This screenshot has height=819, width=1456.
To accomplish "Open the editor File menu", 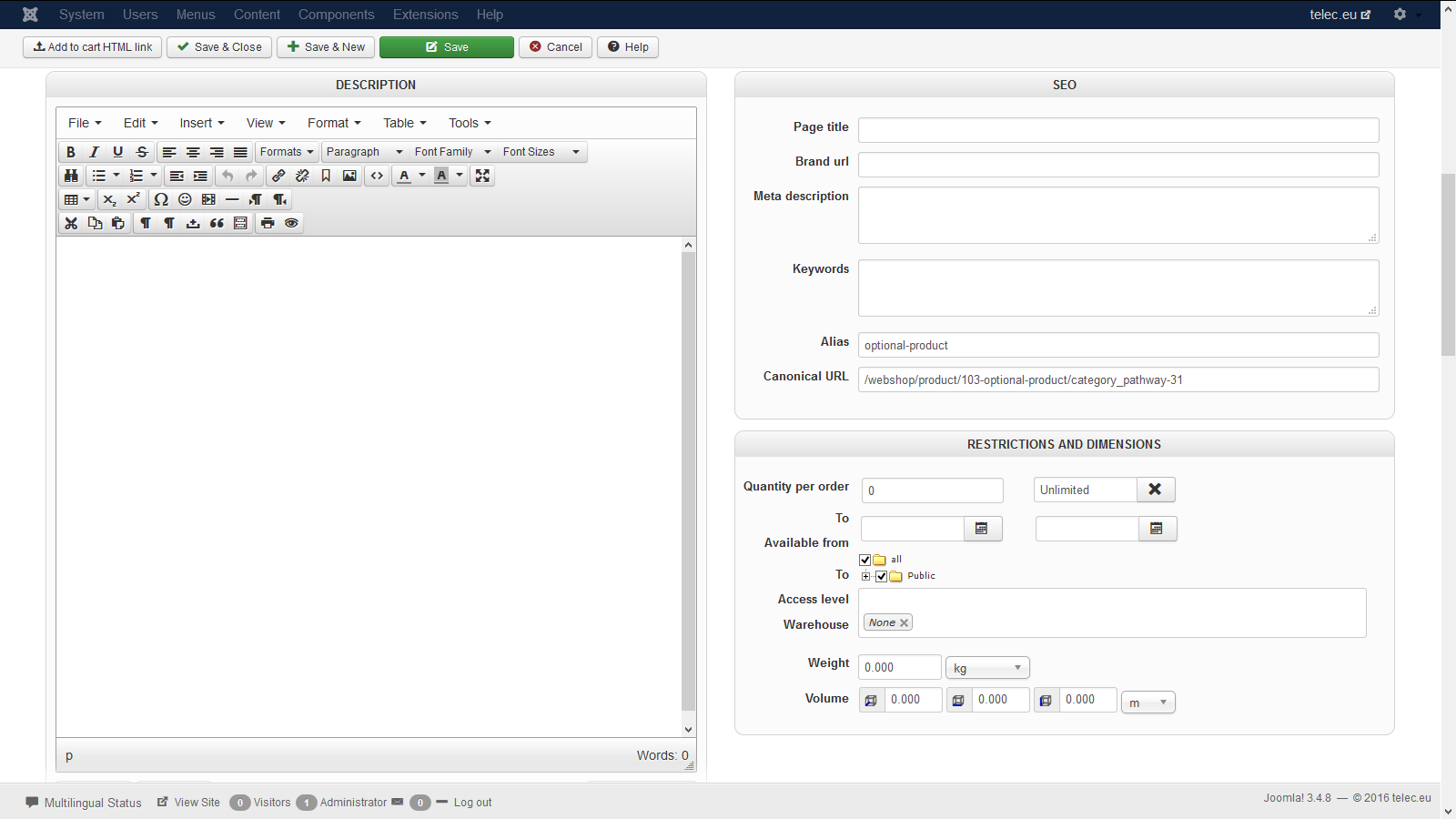I will click(85, 123).
